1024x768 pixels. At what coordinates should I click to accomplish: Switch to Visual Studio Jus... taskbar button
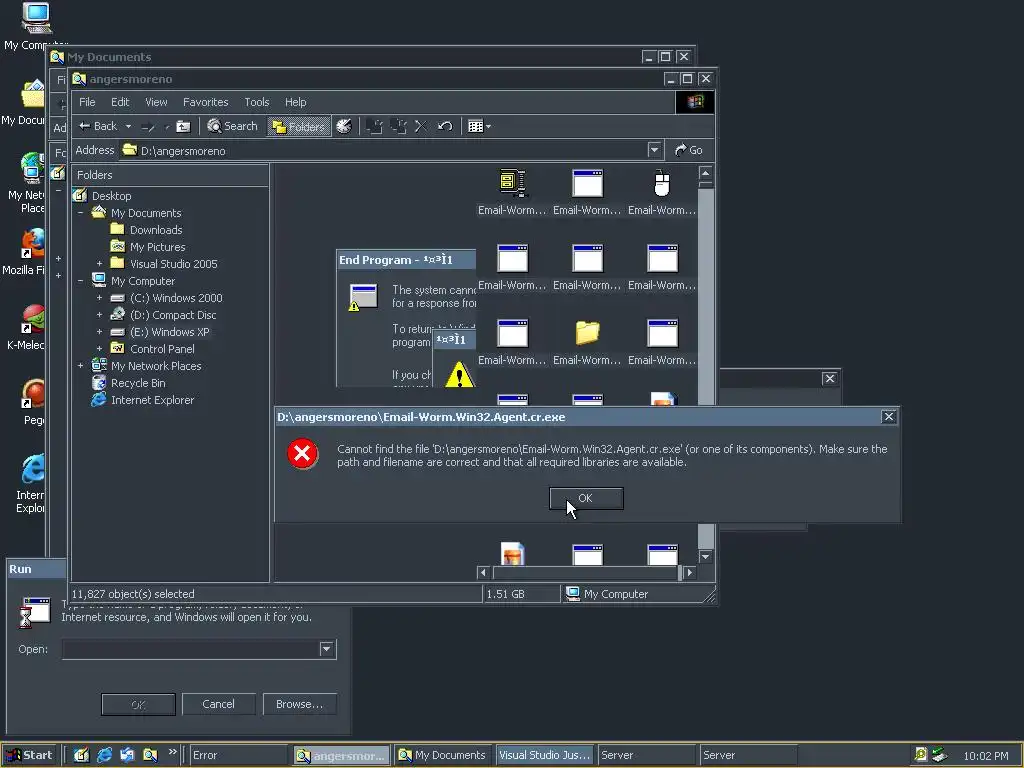545,755
